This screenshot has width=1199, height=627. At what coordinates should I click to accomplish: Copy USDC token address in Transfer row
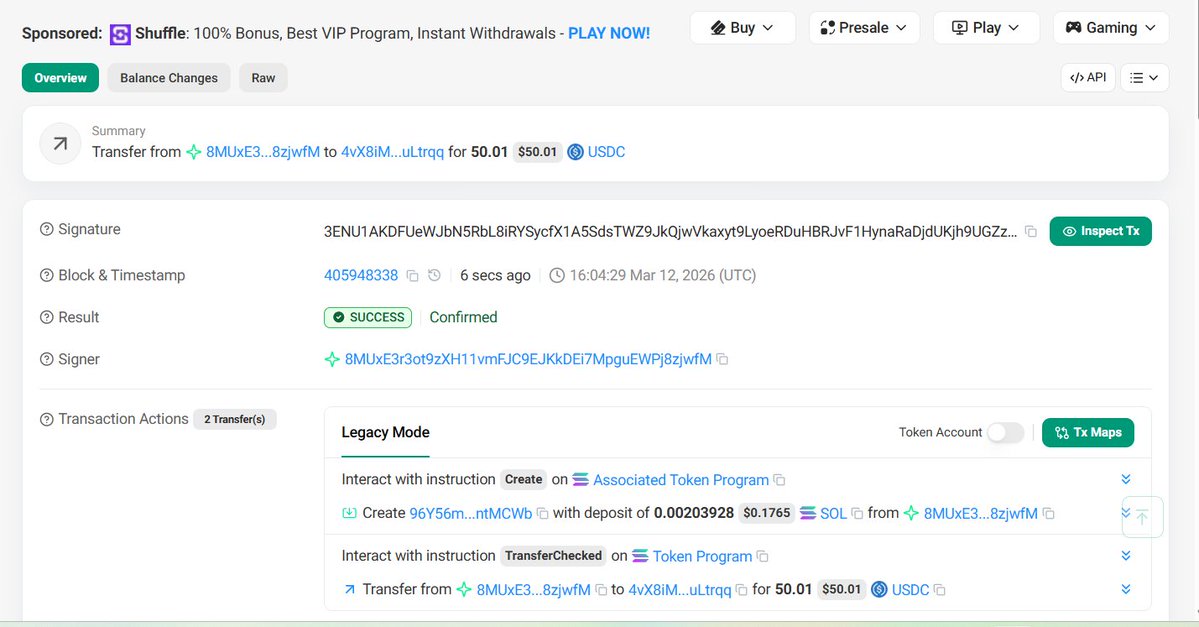(x=940, y=590)
